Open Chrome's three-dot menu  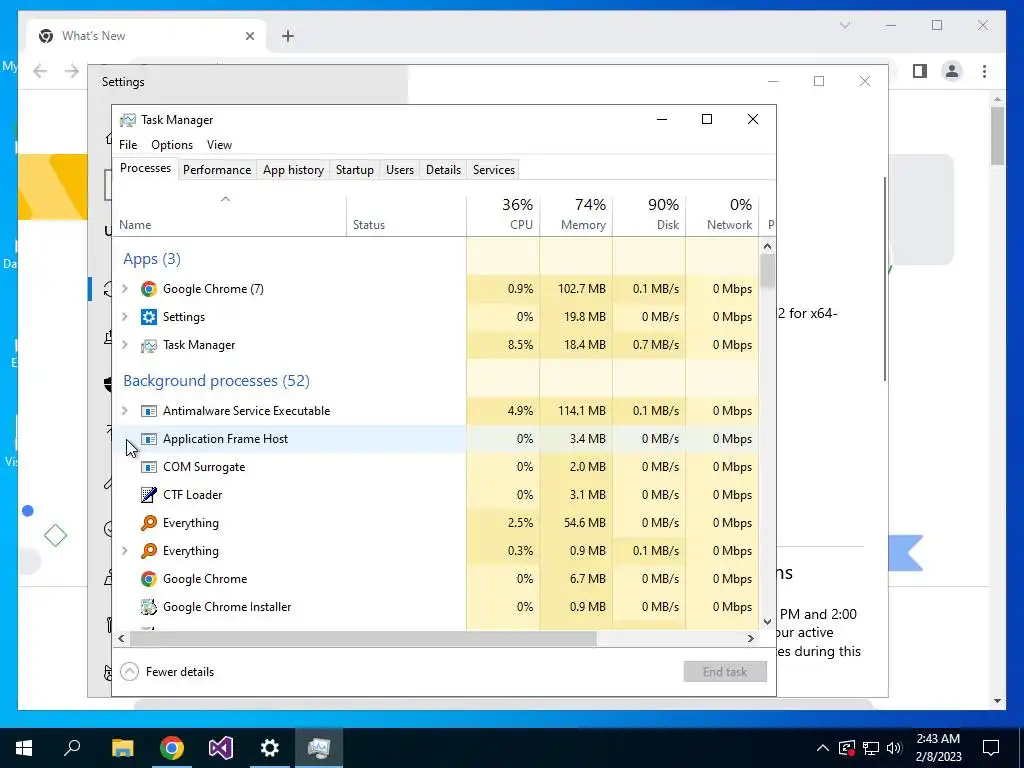pos(984,71)
